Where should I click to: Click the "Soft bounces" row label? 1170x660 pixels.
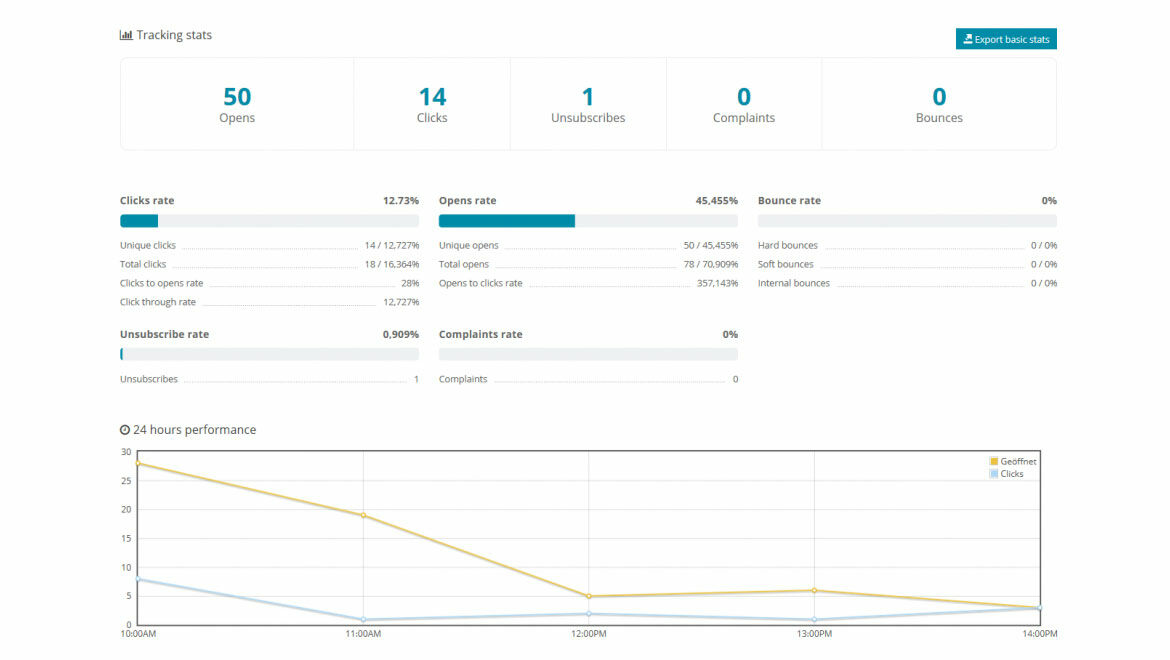[786, 264]
